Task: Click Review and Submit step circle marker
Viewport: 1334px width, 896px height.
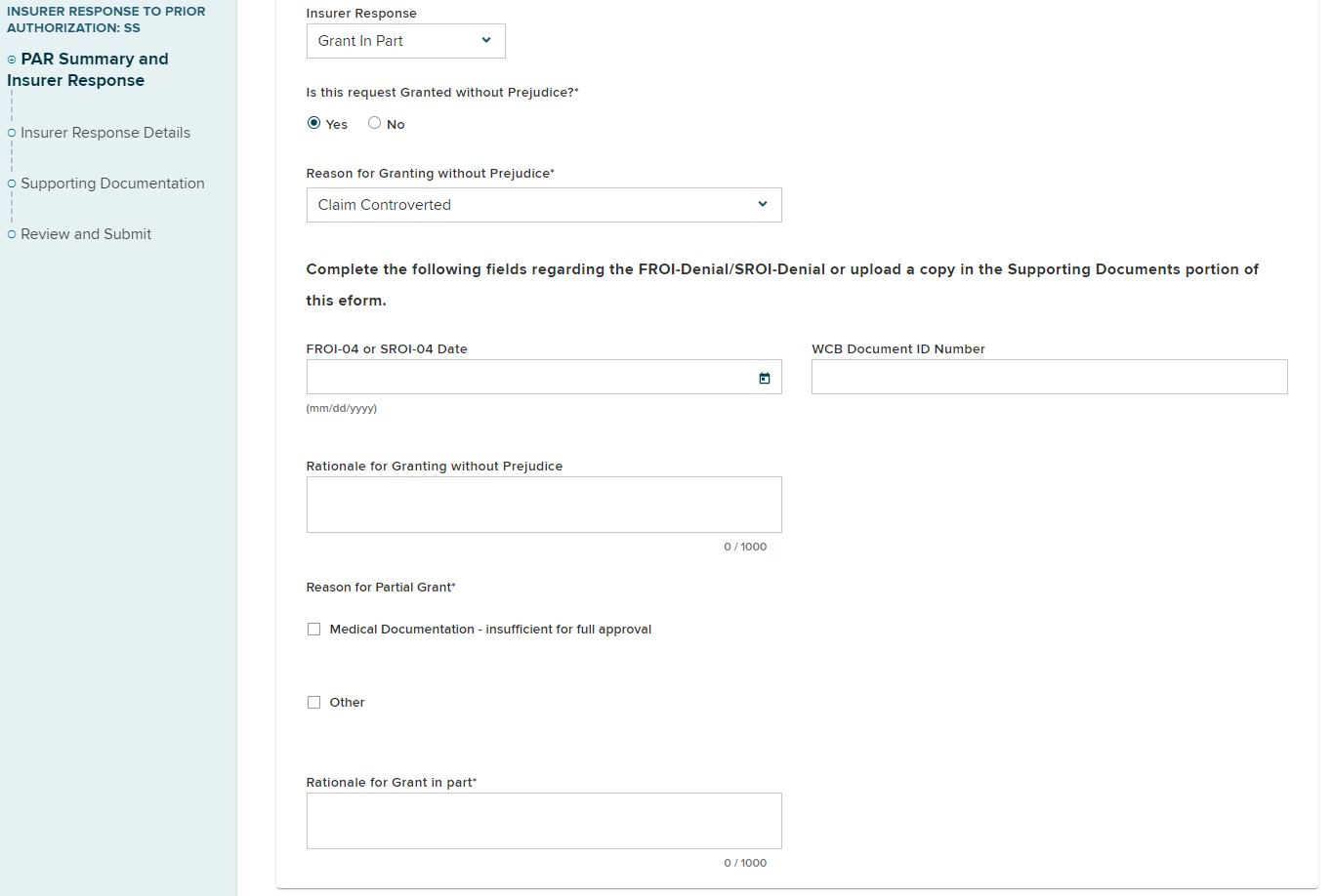Action: tap(12, 234)
